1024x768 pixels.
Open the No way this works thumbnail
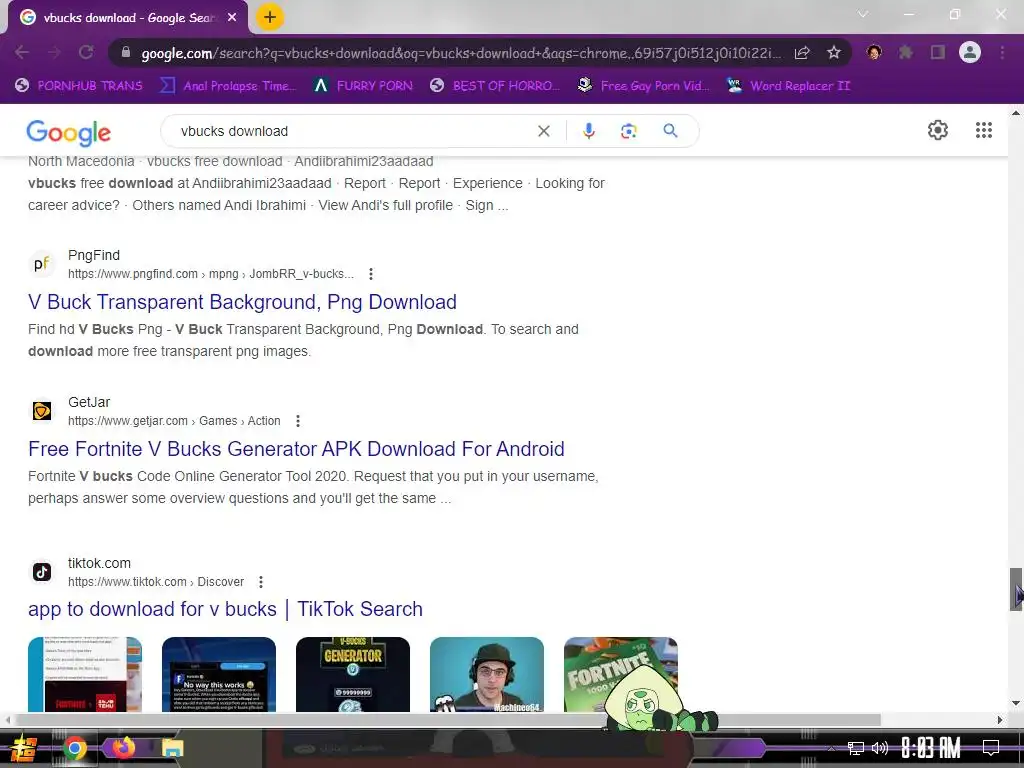coord(219,674)
